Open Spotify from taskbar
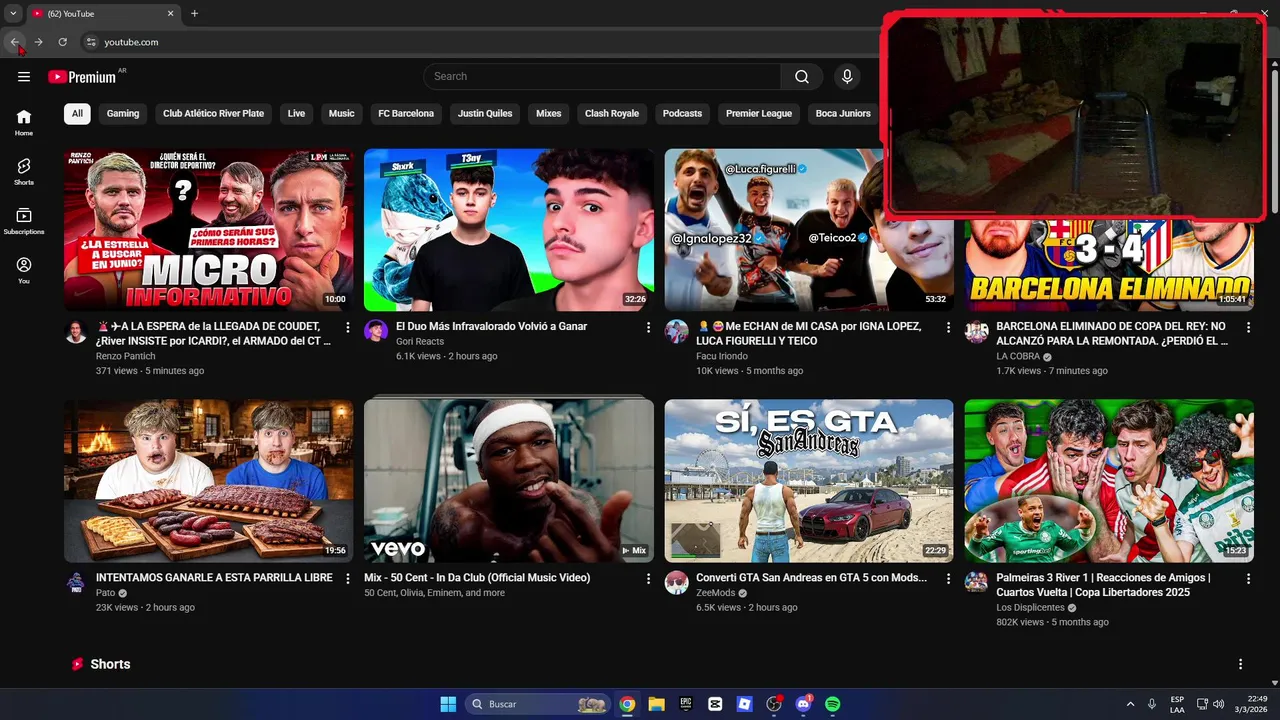 (833, 704)
